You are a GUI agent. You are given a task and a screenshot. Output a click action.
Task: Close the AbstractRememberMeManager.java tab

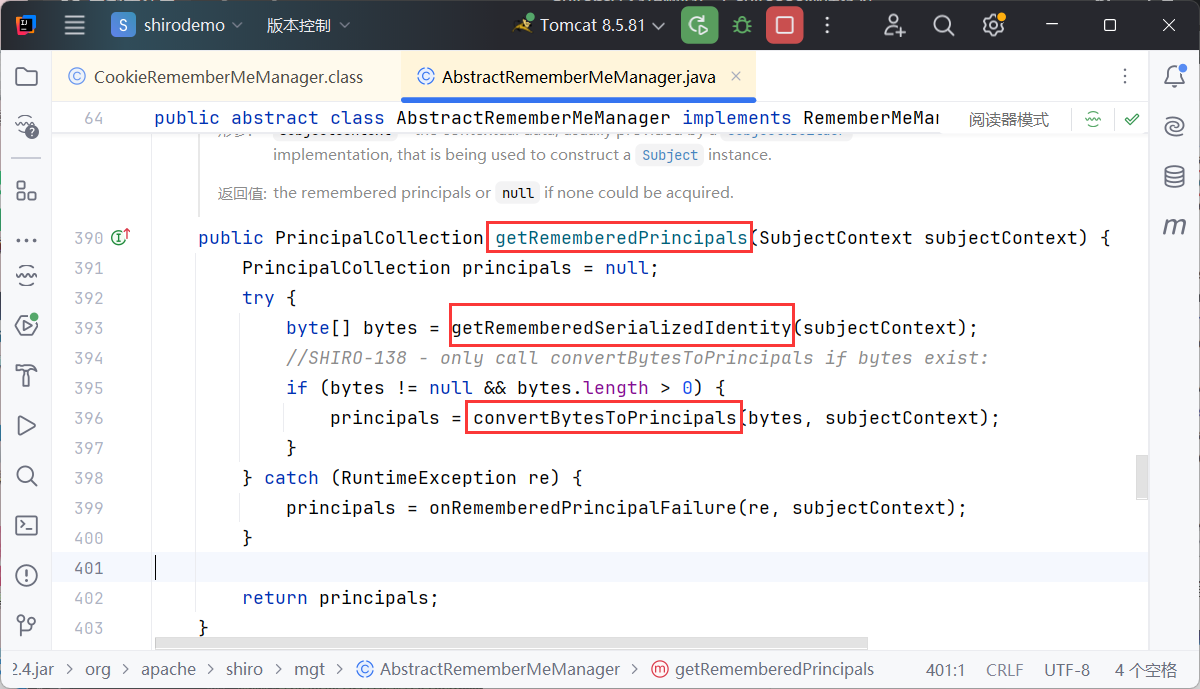click(x=736, y=76)
